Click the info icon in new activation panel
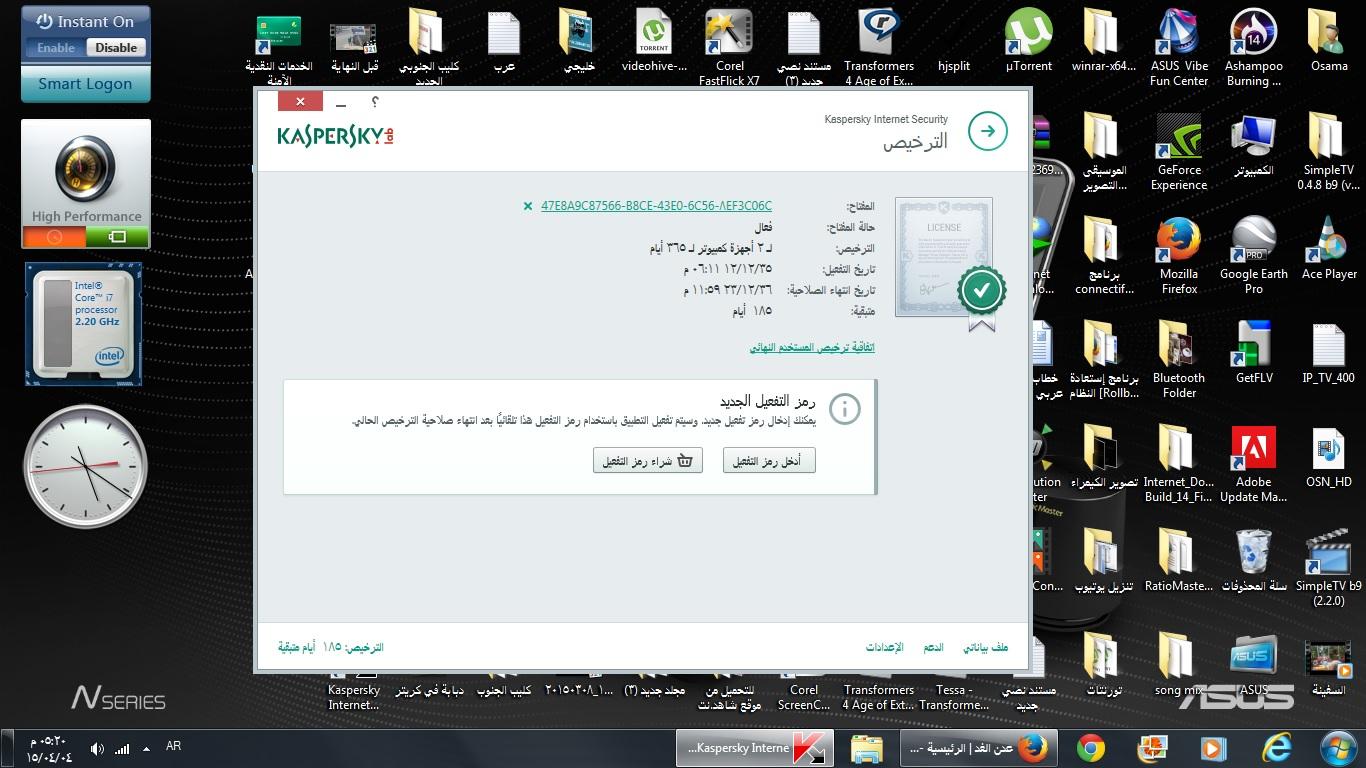The height and width of the screenshot is (768, 1366). [845, 408]
